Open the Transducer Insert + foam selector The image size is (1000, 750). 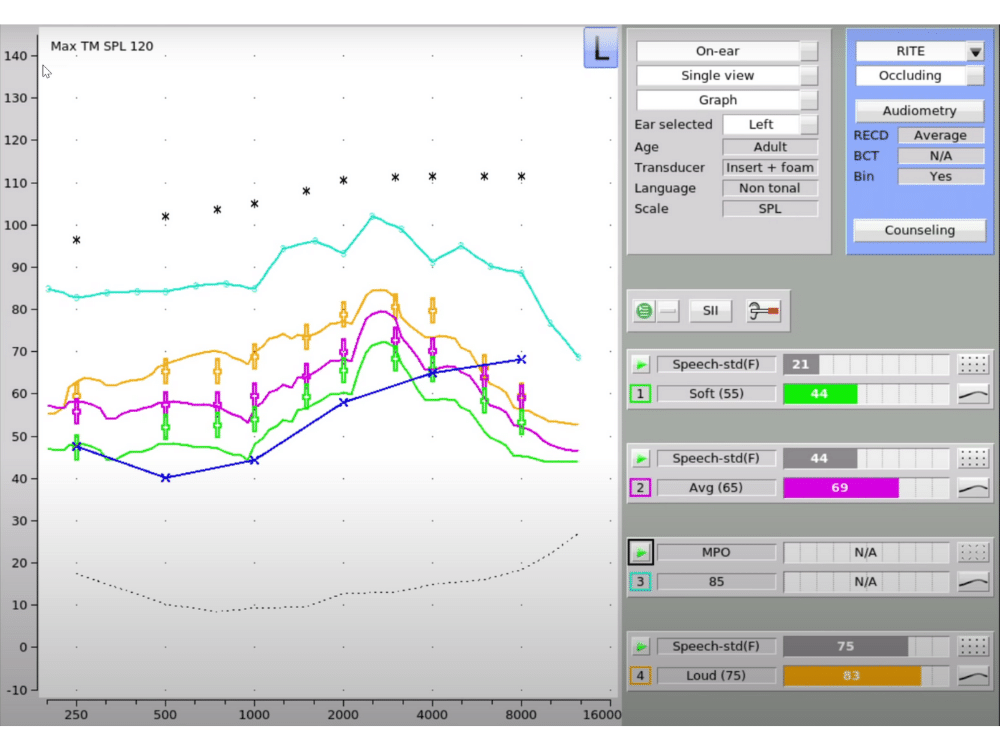tap(770, 167)
